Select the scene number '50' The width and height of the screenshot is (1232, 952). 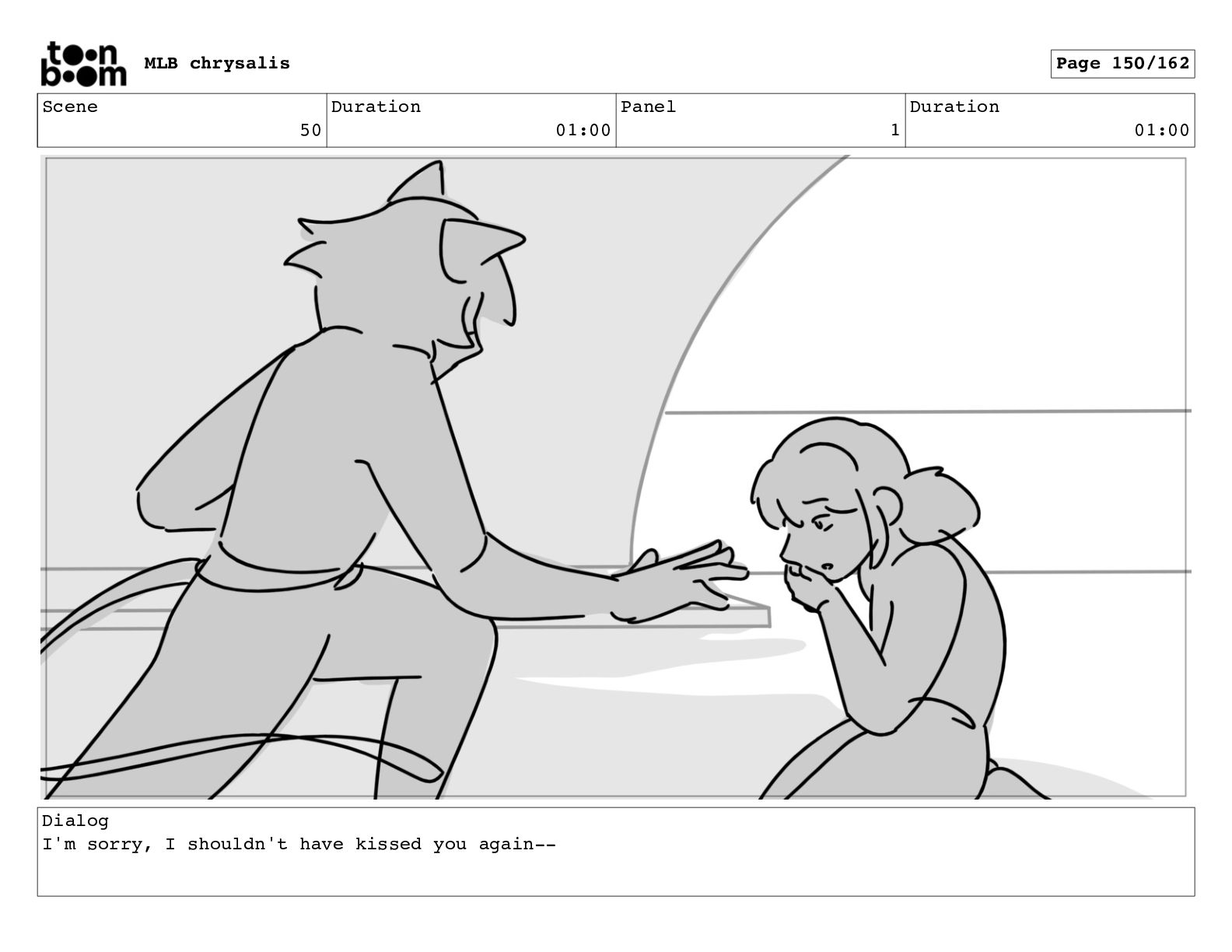click(310, 130)
